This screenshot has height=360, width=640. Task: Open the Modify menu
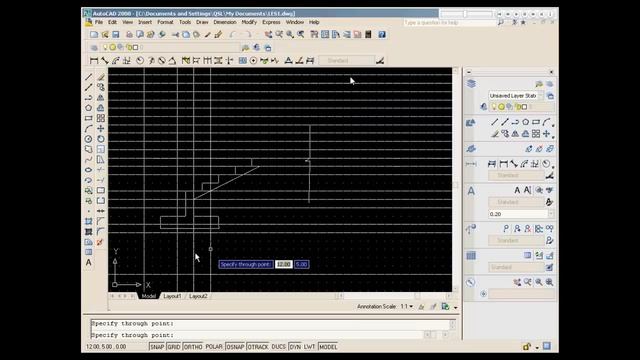pyautogui.click(x=249, y=22)
